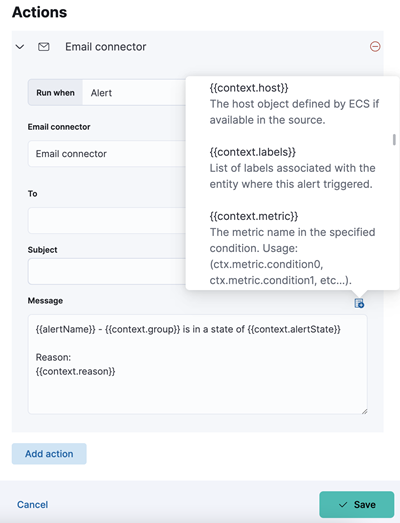This screenshot has height=523, width=400.
Task: Remove the Email connector action
Action: point(375,46)
